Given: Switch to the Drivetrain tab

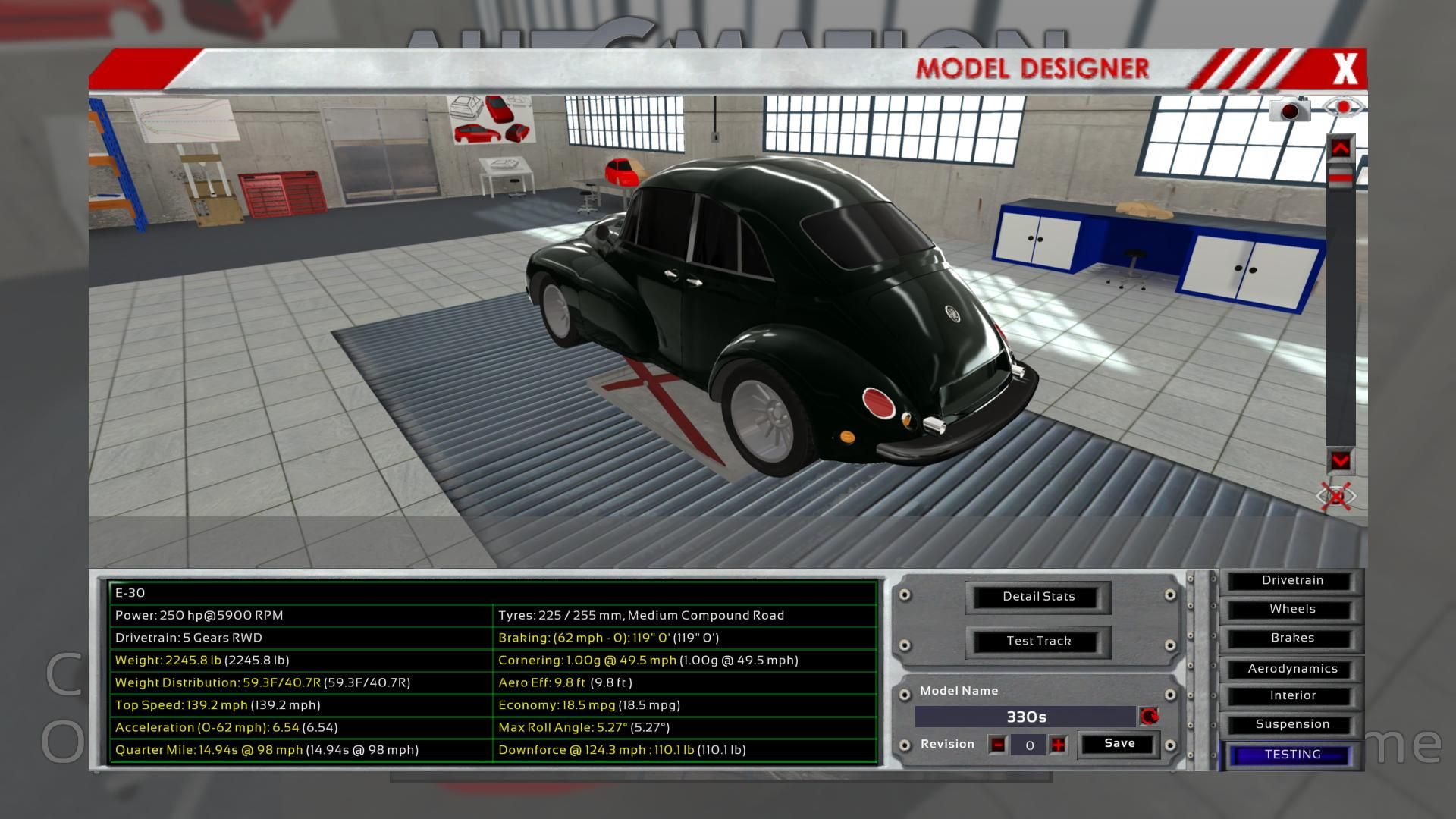Looking at the screenshot, I should pyautogui.click(x=1292, y=581).
